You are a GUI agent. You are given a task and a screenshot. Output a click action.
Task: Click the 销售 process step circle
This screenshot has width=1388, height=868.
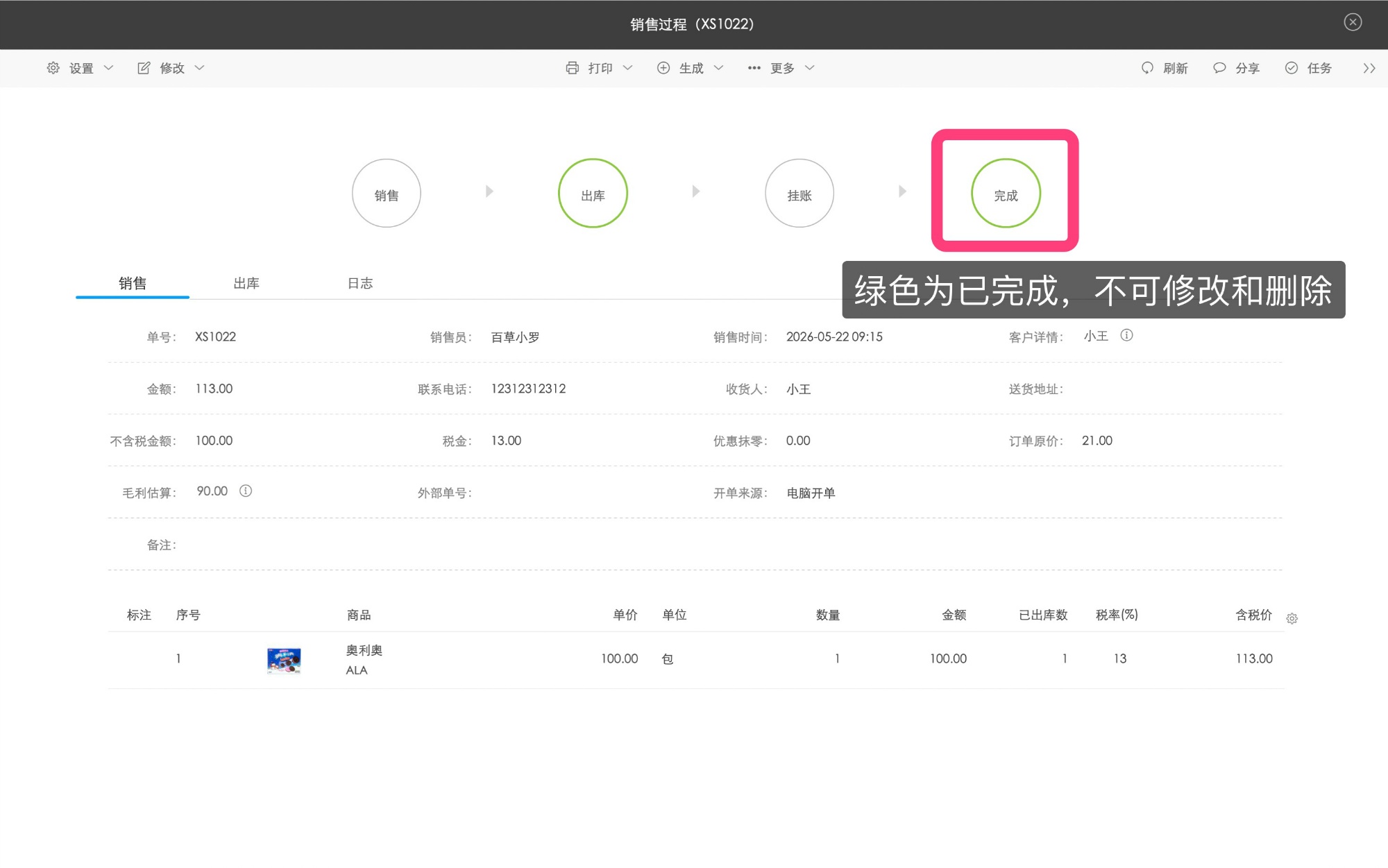pyautogui.click(x=387, y=194)
